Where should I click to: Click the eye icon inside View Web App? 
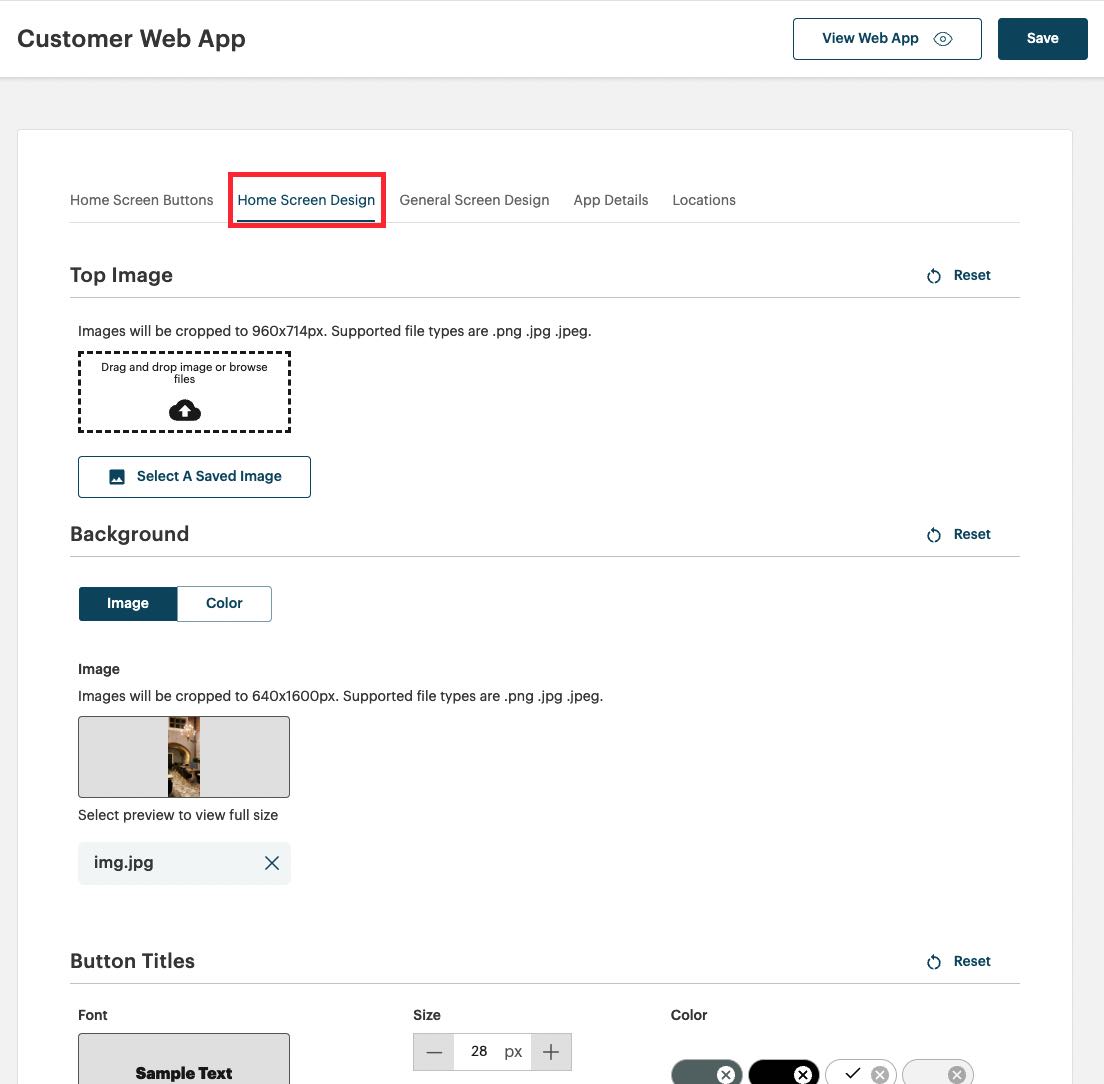(x=941, y=38)
